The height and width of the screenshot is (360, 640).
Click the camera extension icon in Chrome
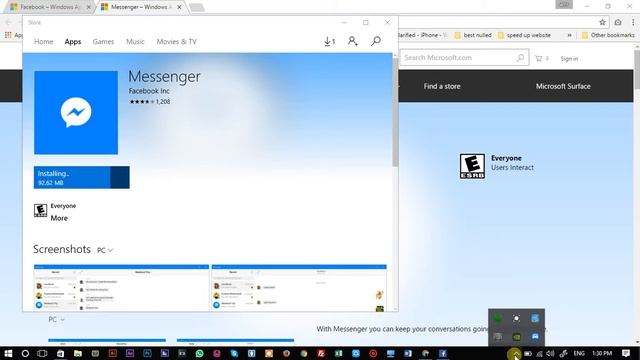(x=618, y=22)
